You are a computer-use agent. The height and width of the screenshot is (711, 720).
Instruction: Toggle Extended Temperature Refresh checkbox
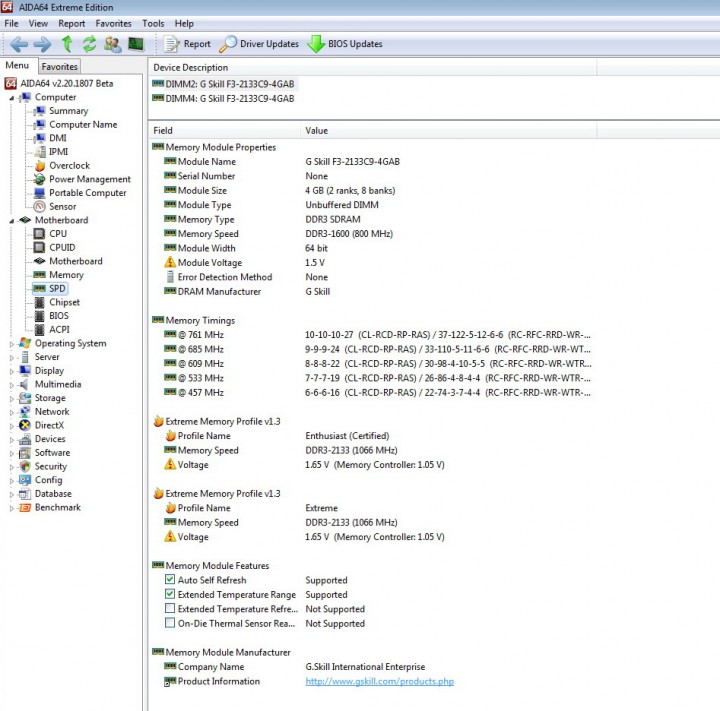pos(170,608)
